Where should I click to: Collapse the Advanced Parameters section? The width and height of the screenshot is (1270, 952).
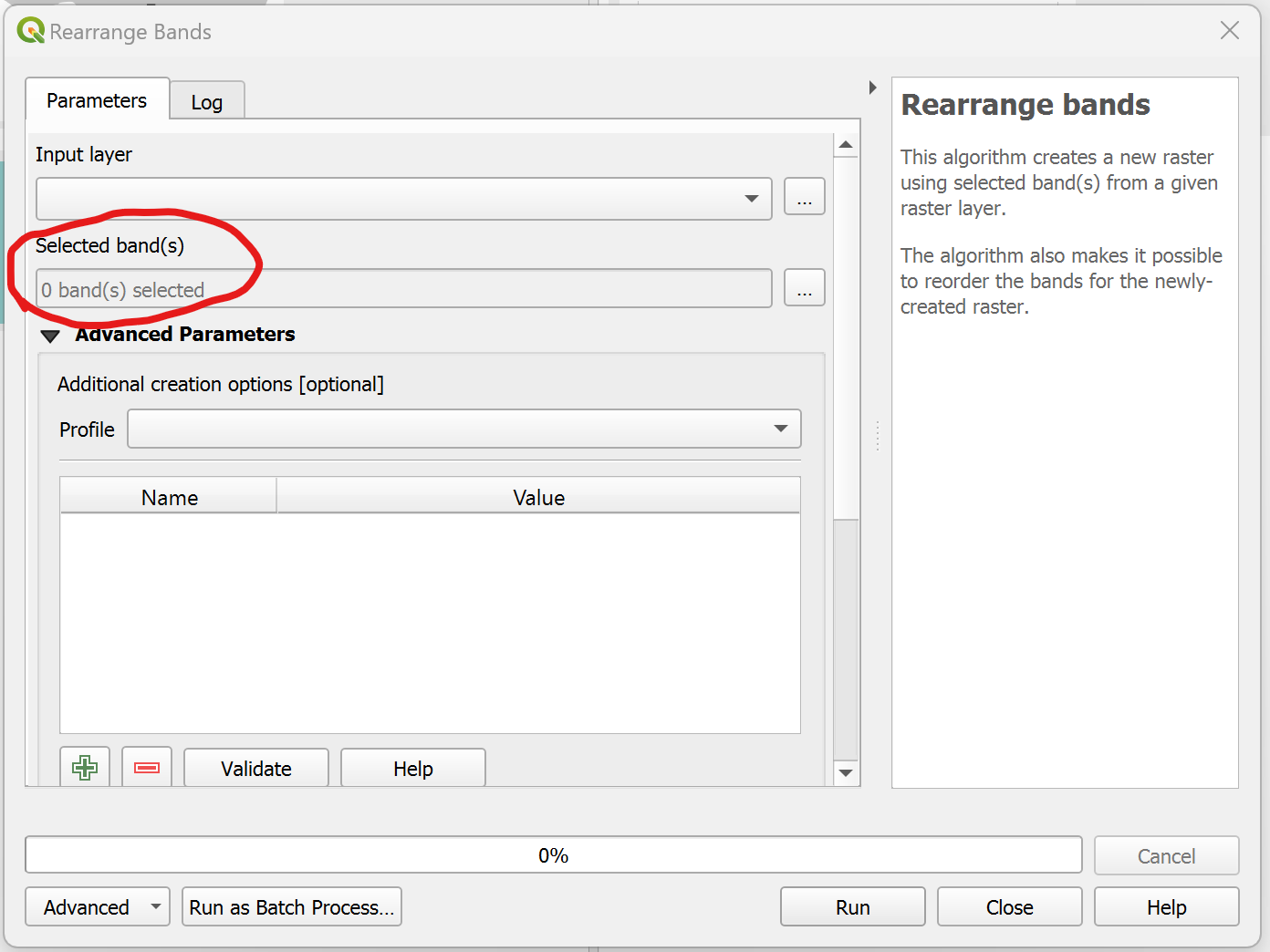(x=50, y=336)
